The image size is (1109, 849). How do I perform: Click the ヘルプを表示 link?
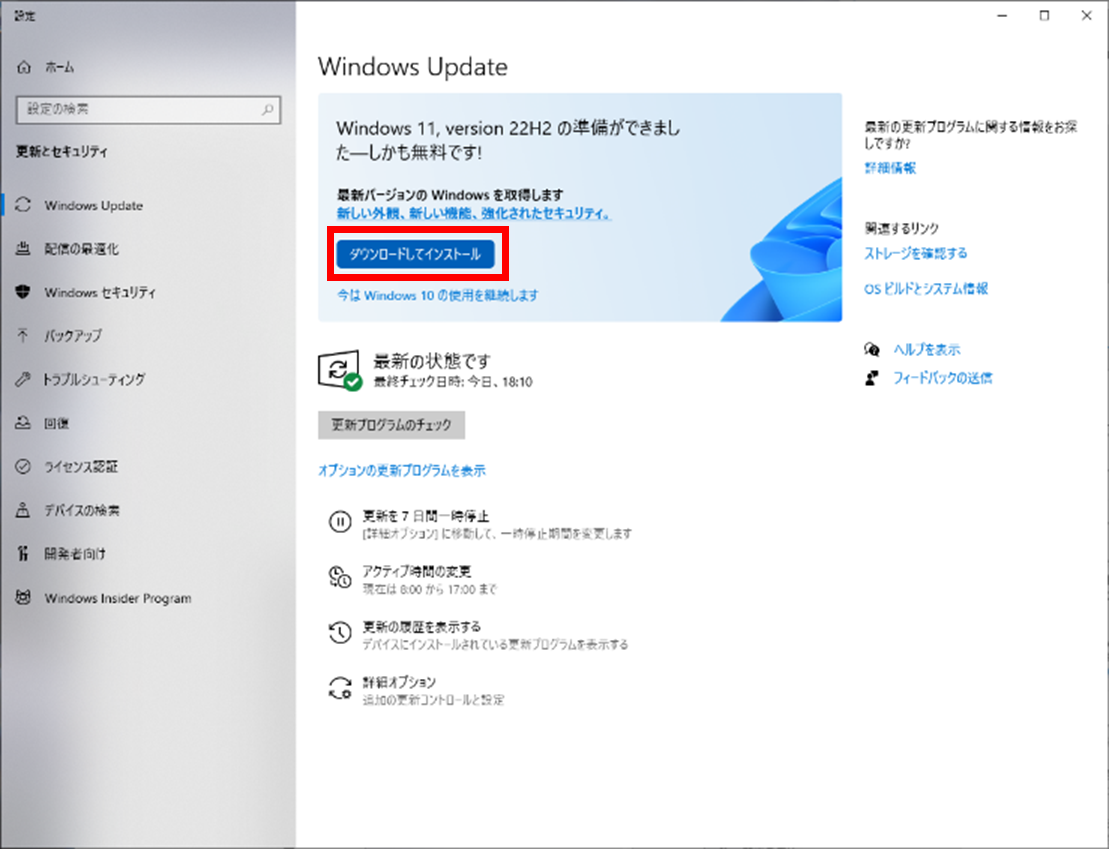(x=927, y=350)
